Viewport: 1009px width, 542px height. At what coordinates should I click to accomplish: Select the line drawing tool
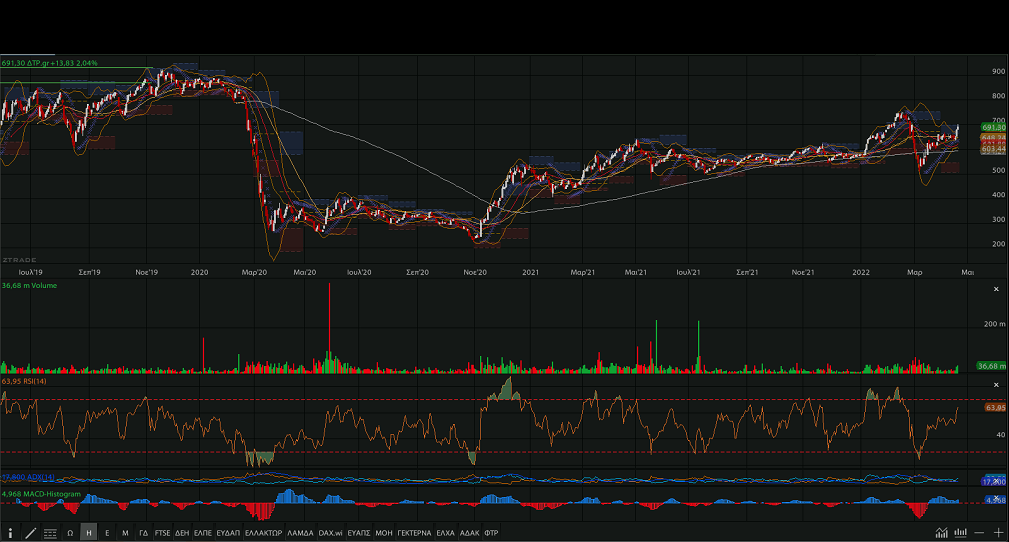pos(30,533)
